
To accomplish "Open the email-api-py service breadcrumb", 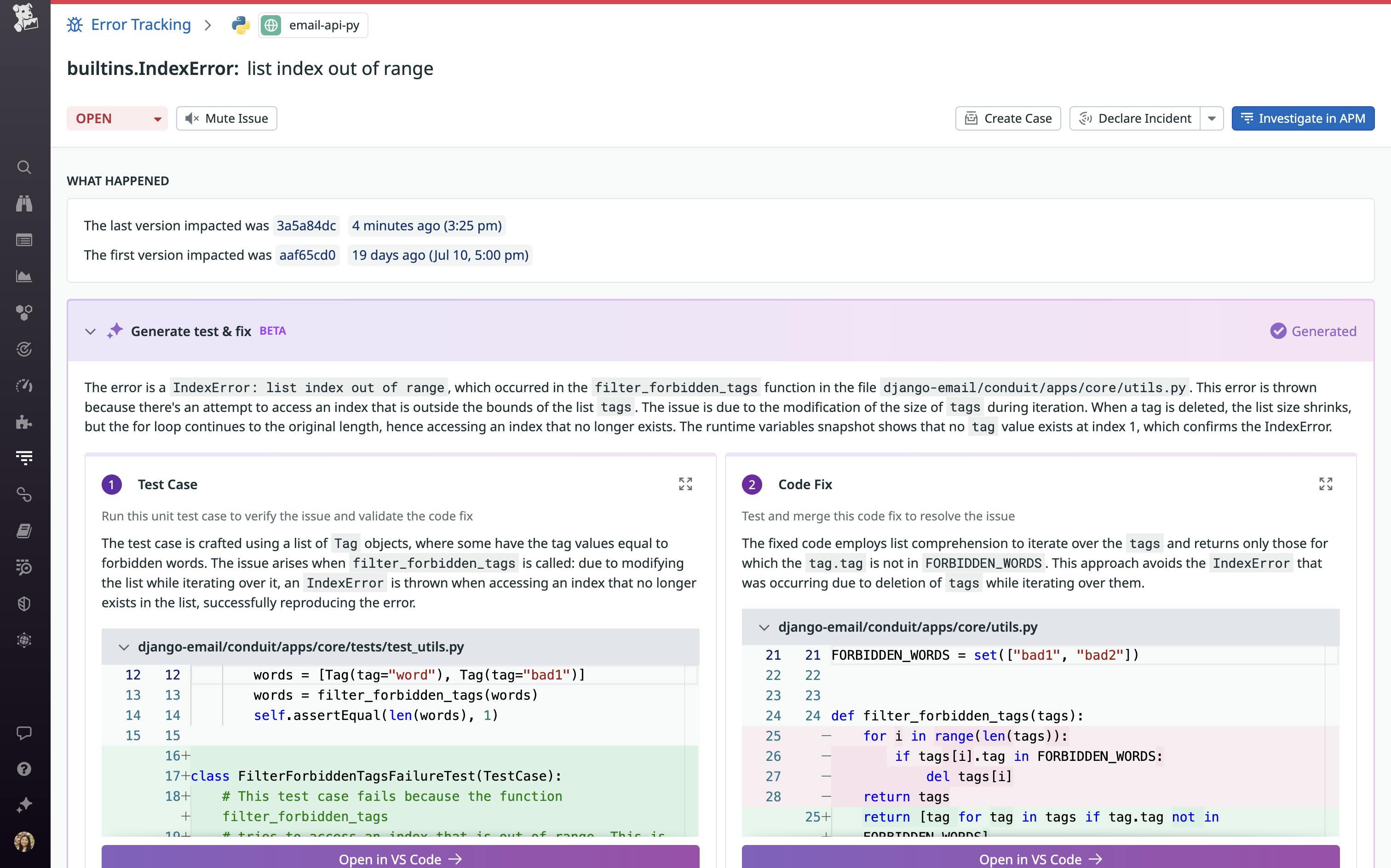I will point(312,25).
